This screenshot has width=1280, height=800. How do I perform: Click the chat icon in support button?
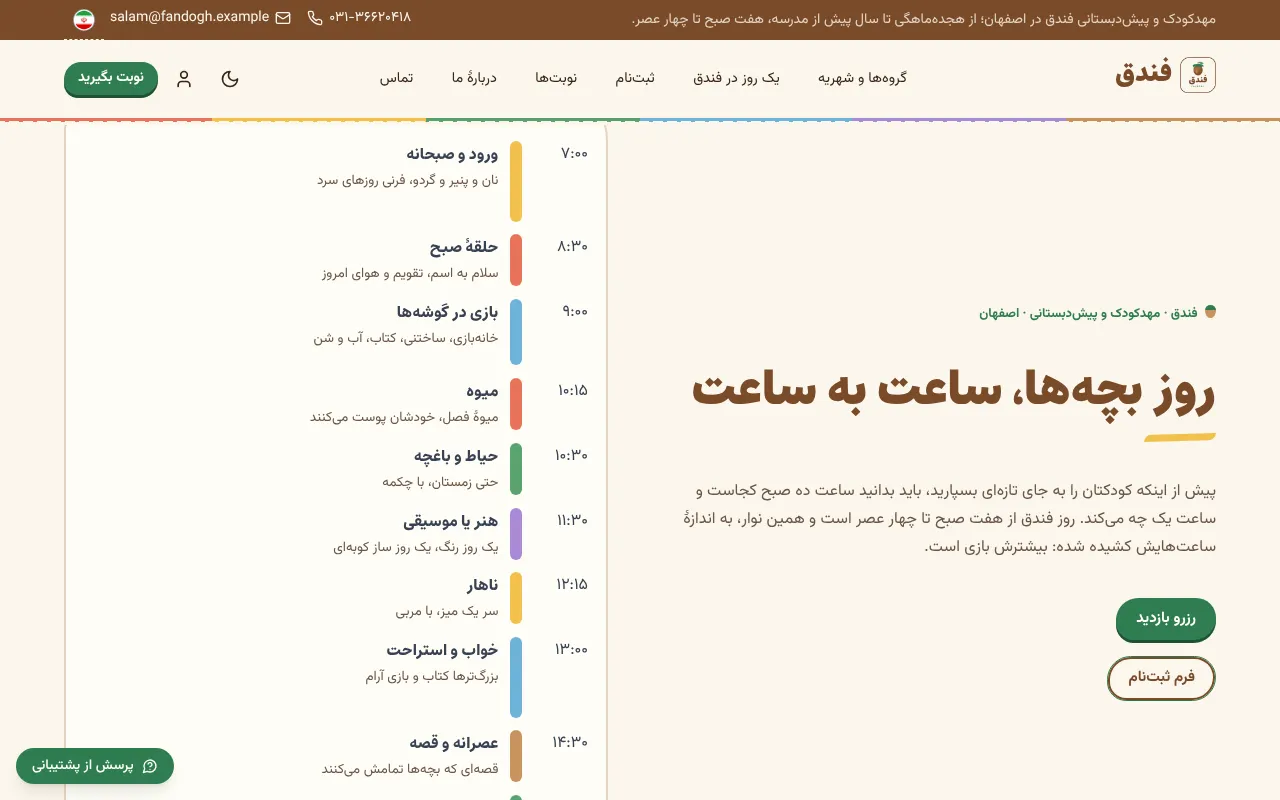150,766
